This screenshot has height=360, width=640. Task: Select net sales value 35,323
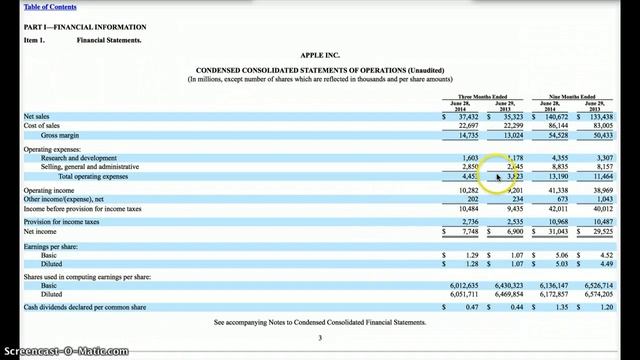point(513,117)
